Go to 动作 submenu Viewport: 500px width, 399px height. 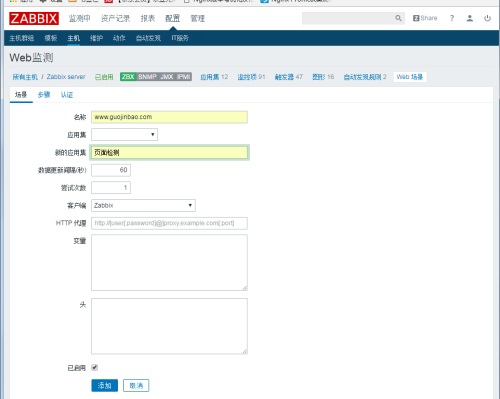(119, 38)
